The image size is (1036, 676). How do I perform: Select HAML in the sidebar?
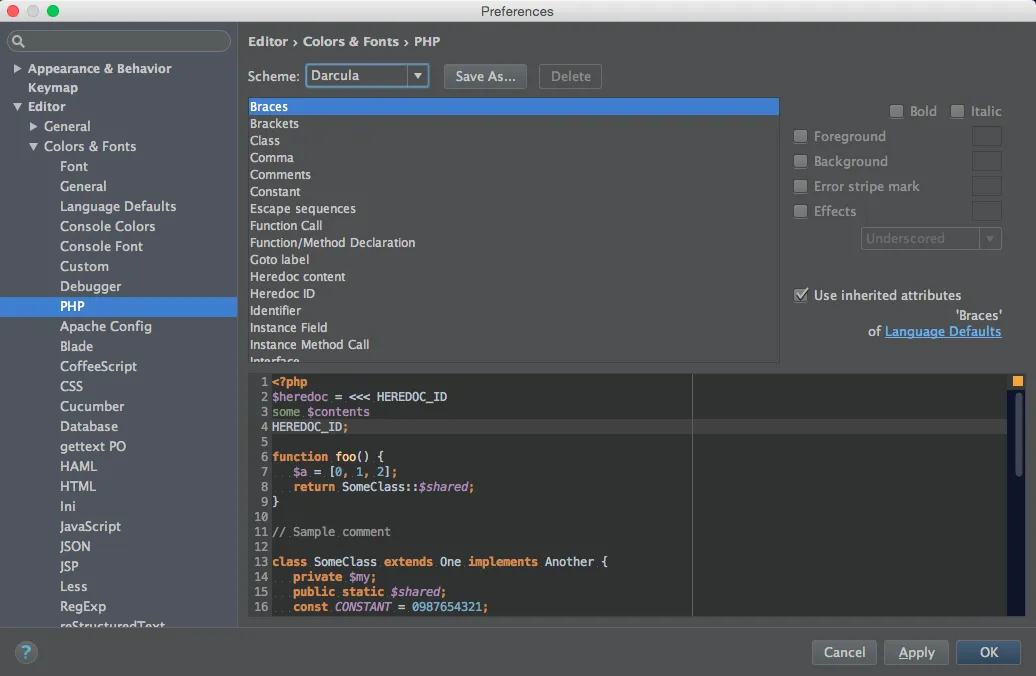[x=78, y=467]
